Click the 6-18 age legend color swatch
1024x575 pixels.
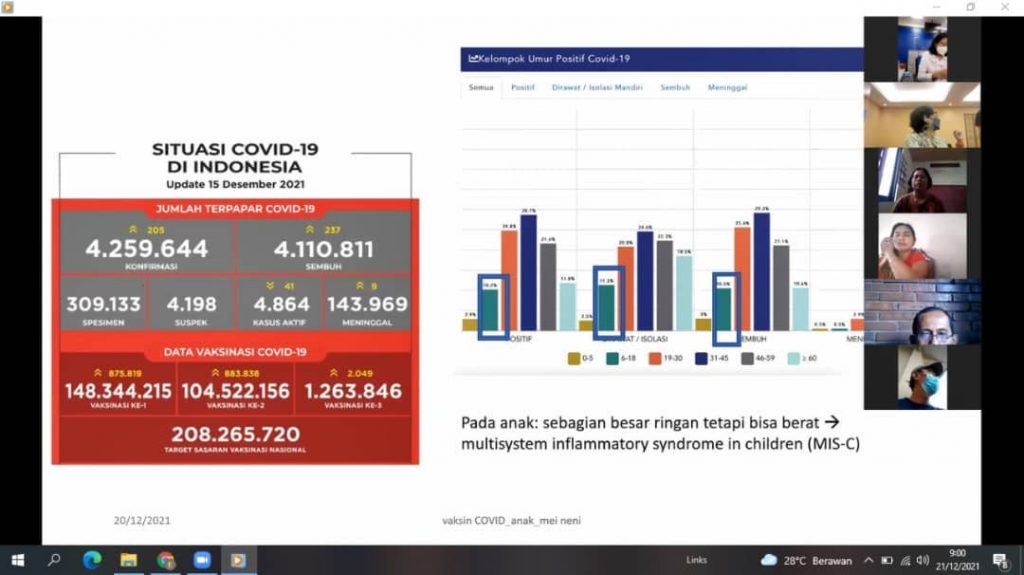[608, 358]
